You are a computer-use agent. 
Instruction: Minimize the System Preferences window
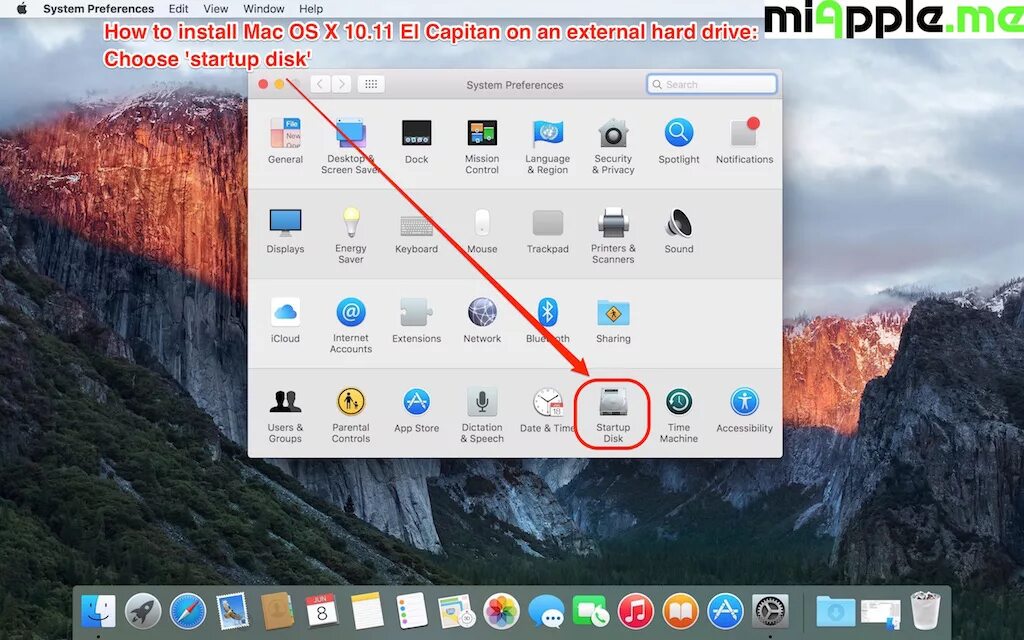click(279, 84)
